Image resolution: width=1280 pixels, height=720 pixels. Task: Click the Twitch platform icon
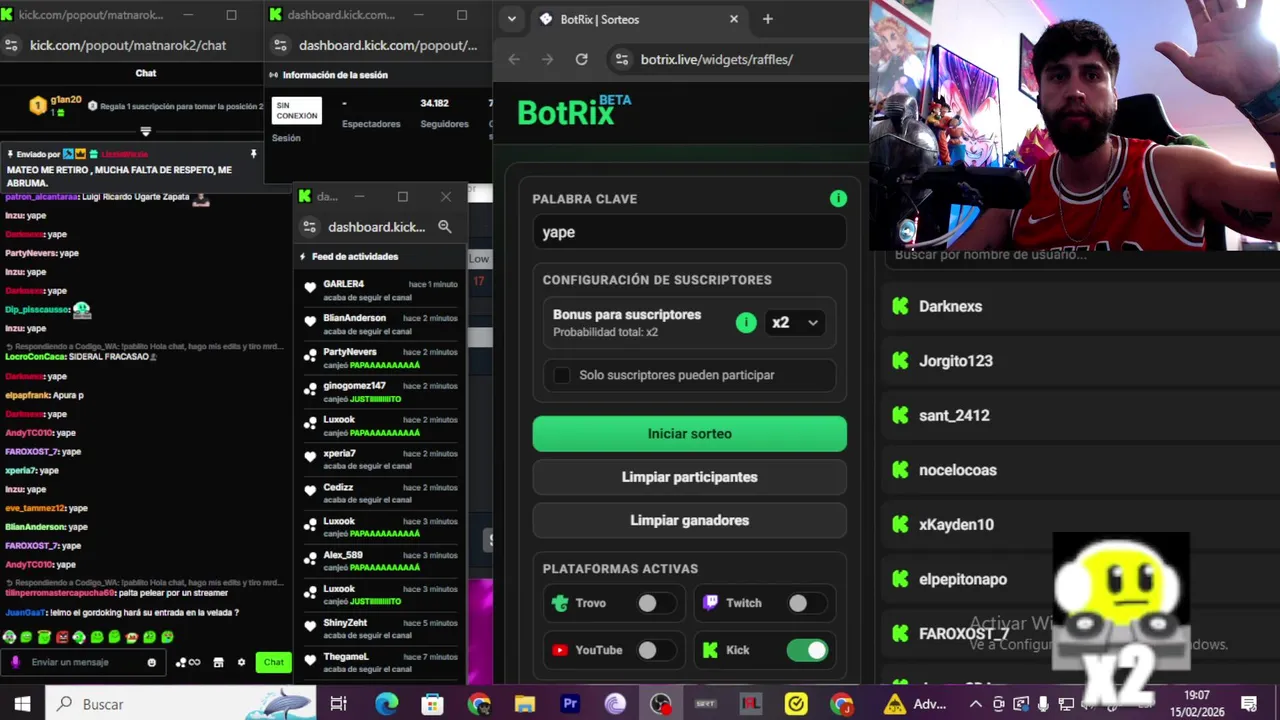point(711,603)
